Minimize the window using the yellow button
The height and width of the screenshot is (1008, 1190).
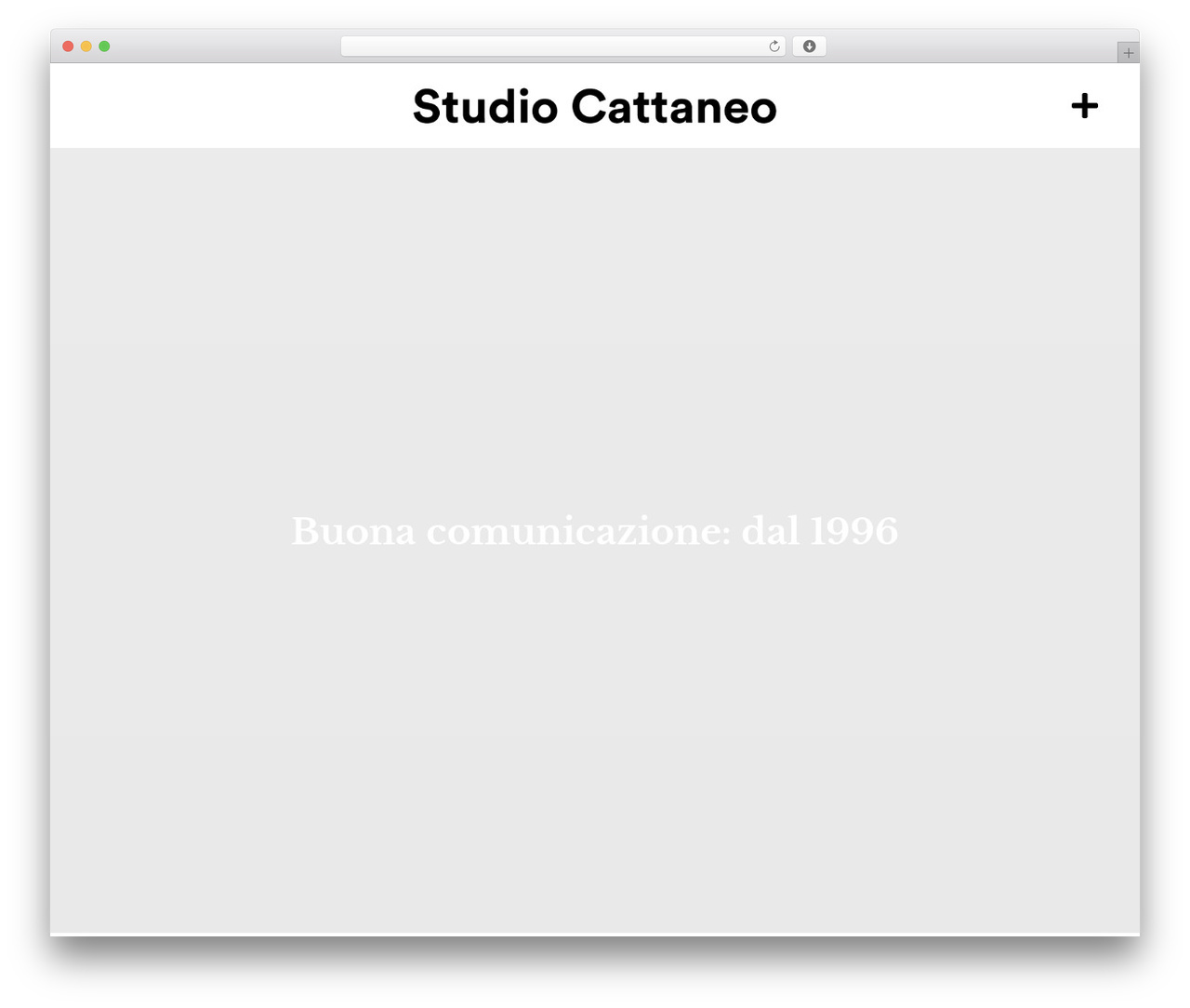click(86, 46)
